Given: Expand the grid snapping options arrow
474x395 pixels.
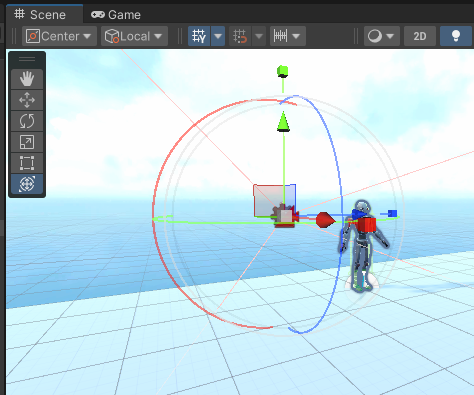Looking at the screenshot, I should pyautogui.click(x=259, y=36).
